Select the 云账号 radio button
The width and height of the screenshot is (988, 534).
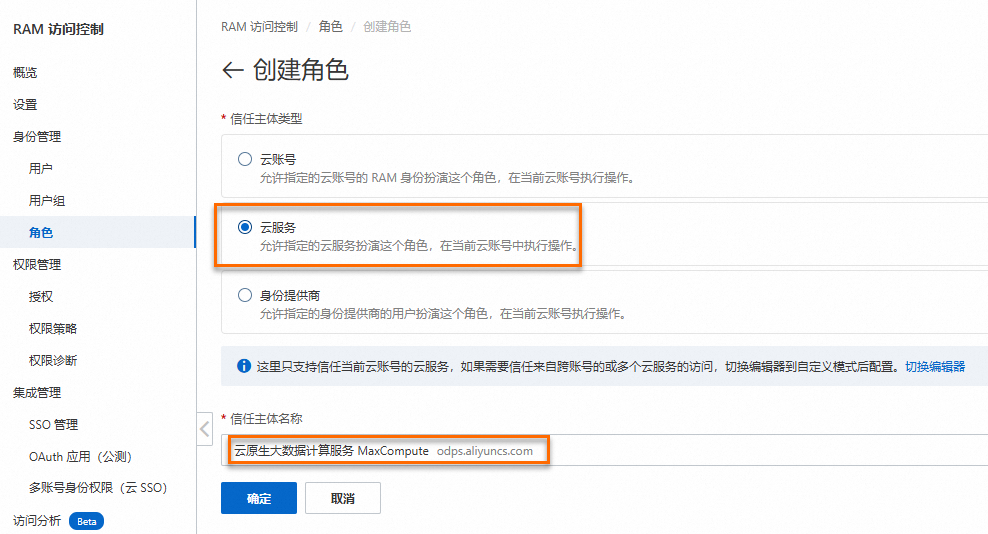[244, 159]
